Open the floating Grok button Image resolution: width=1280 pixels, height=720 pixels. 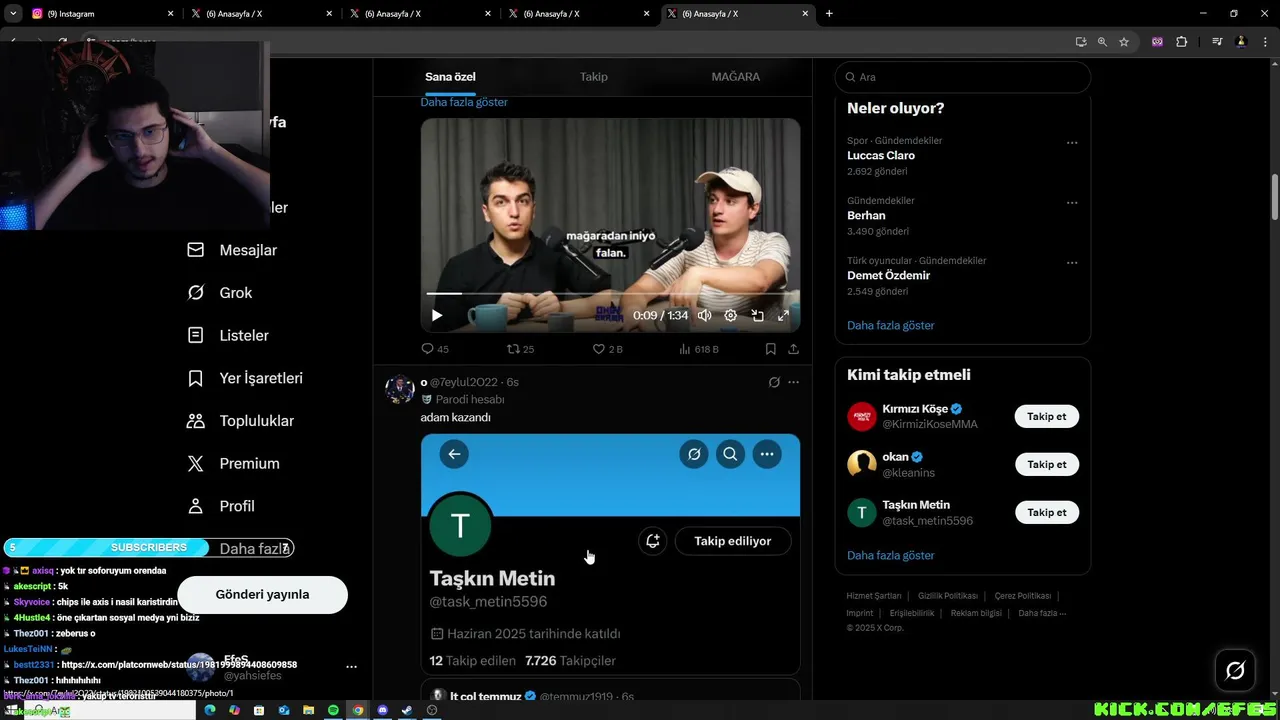tap(1235, 670)
